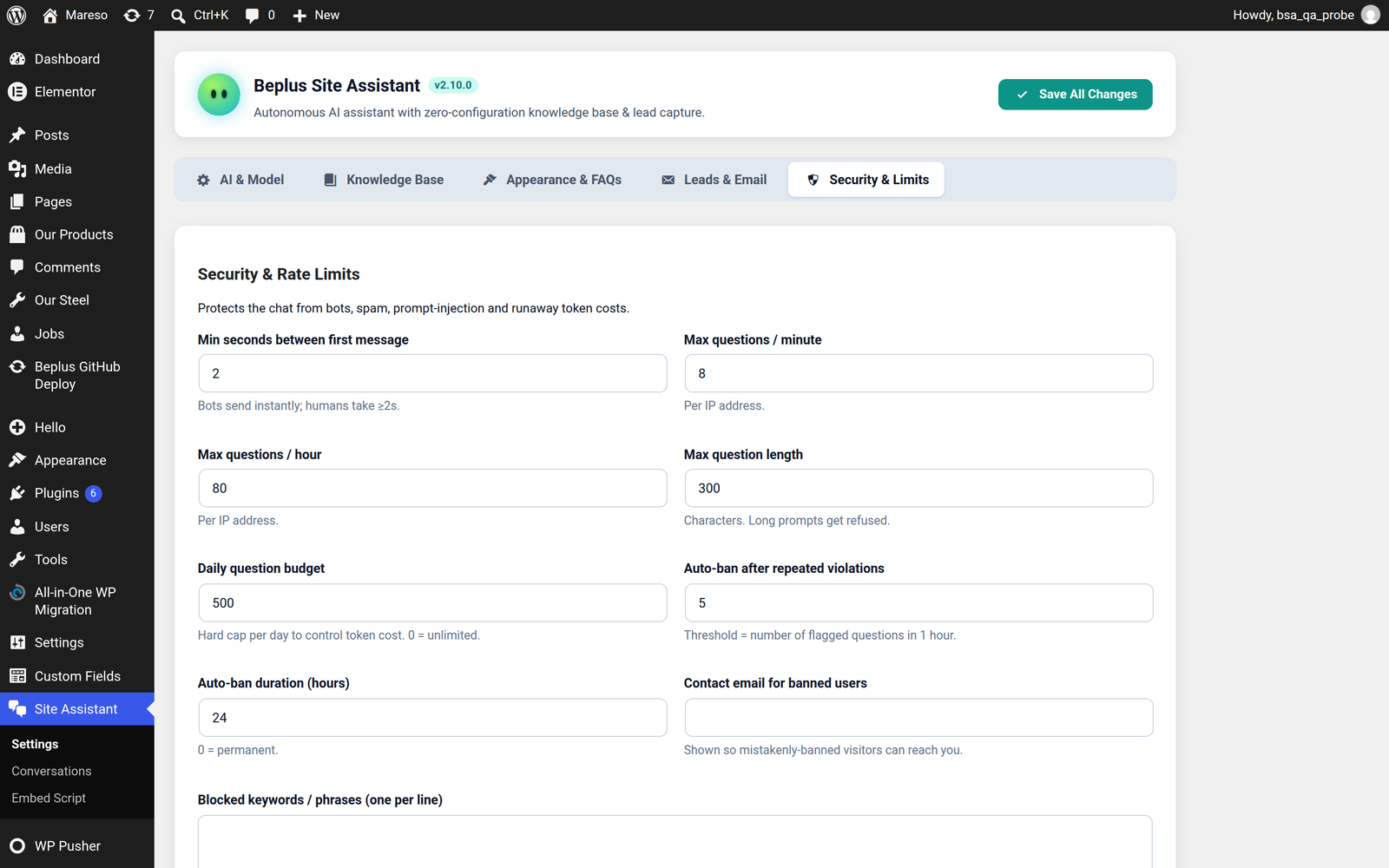1389x868 pixels.
Task: Click the Custom Fields table icon
Action: pos(17,676)
